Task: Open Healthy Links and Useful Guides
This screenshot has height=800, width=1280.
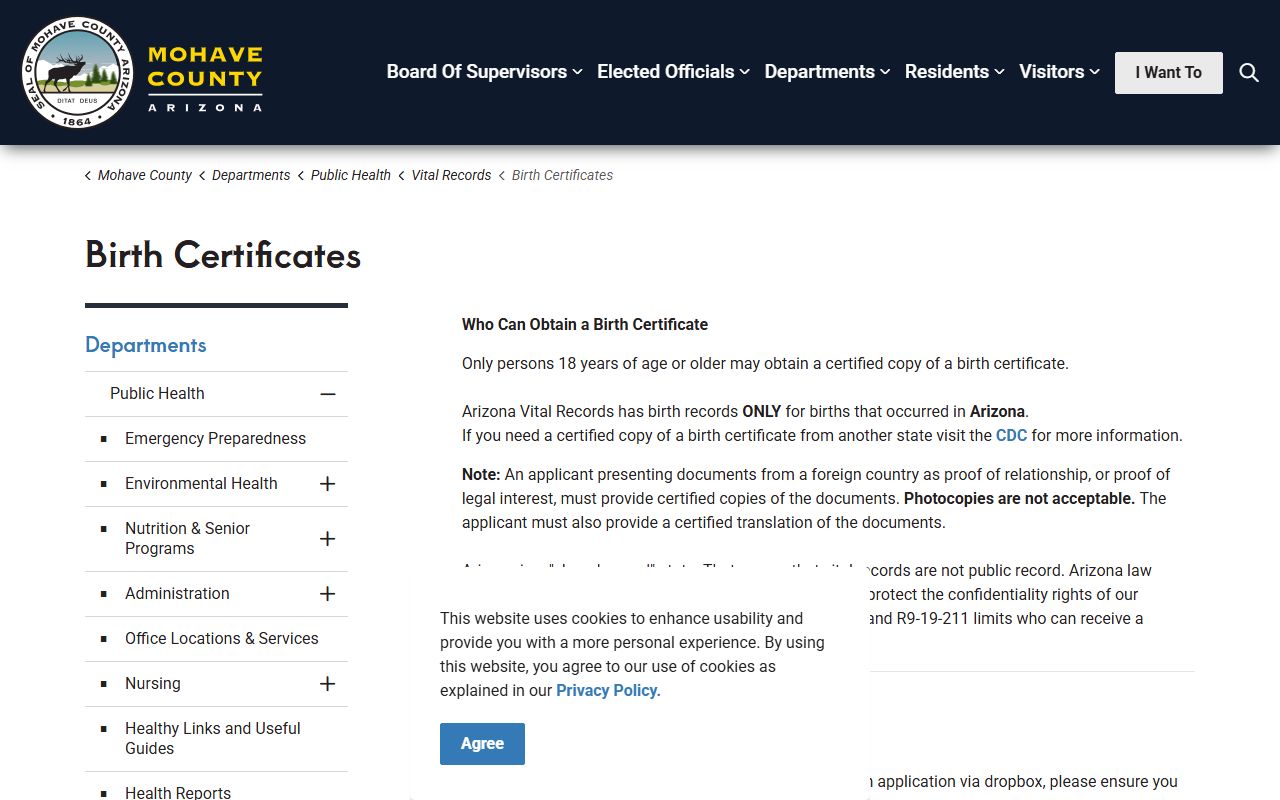Action: pyautogui.click(x=212, y=739)
